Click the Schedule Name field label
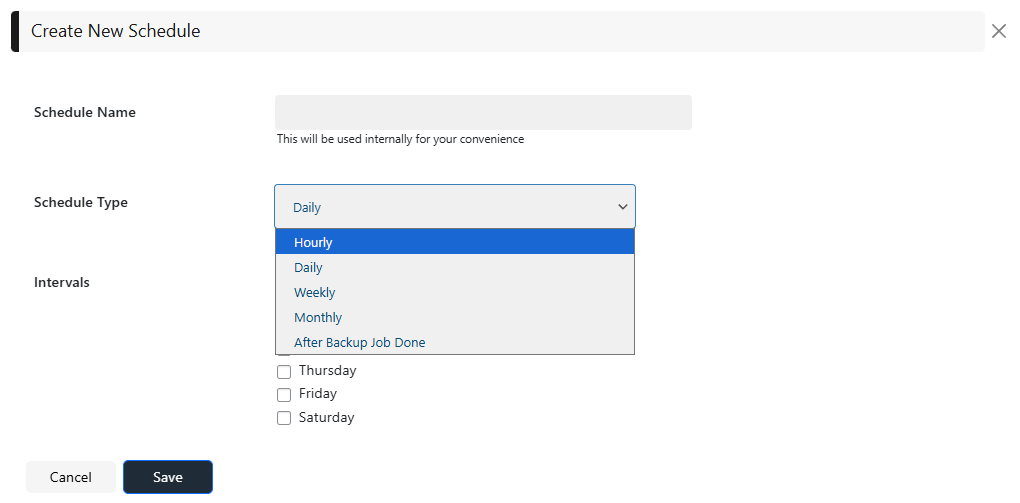1020x503 pixels. (x=85, y=112)
